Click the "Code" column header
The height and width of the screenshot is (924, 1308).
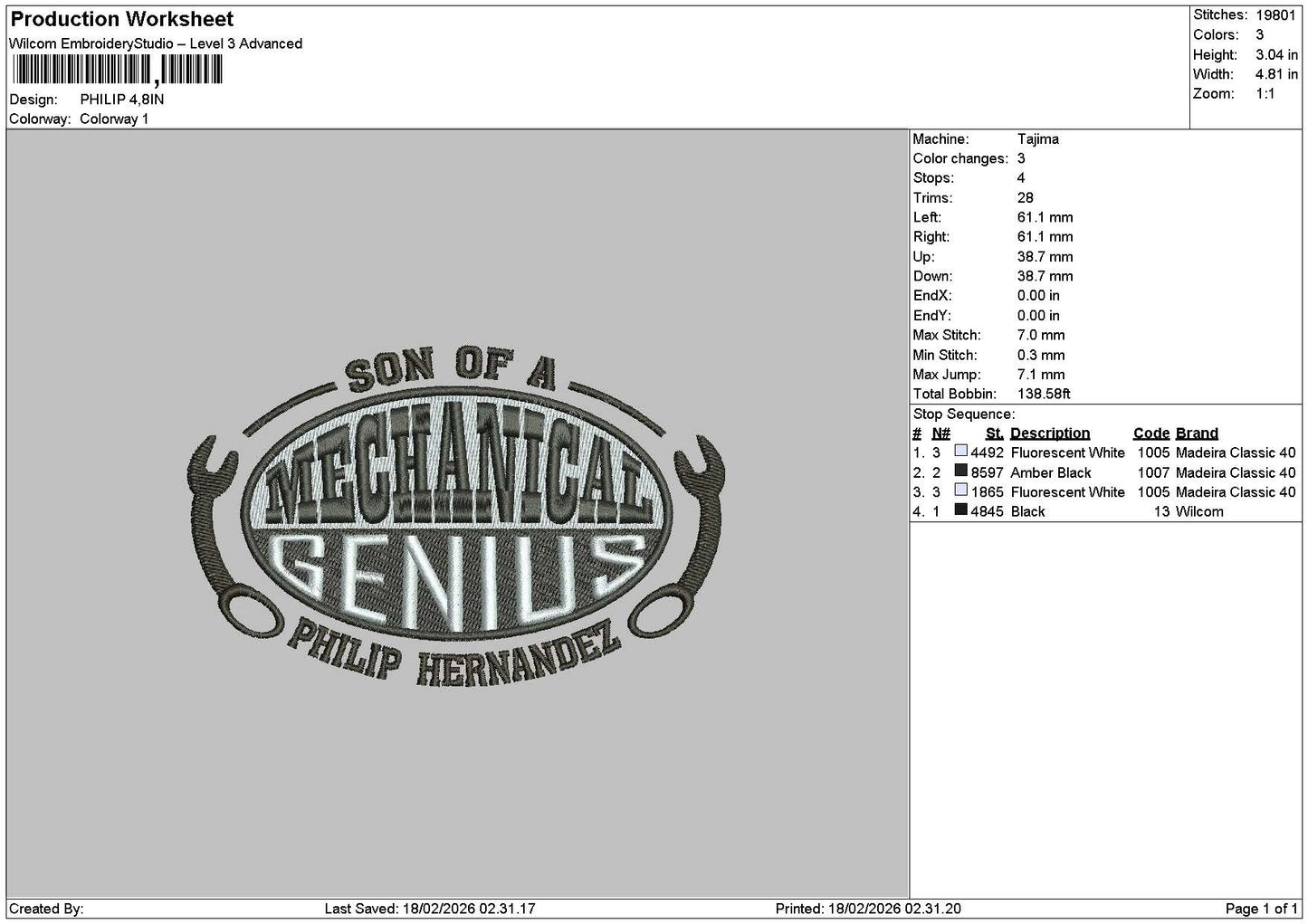click(1151, 433)
